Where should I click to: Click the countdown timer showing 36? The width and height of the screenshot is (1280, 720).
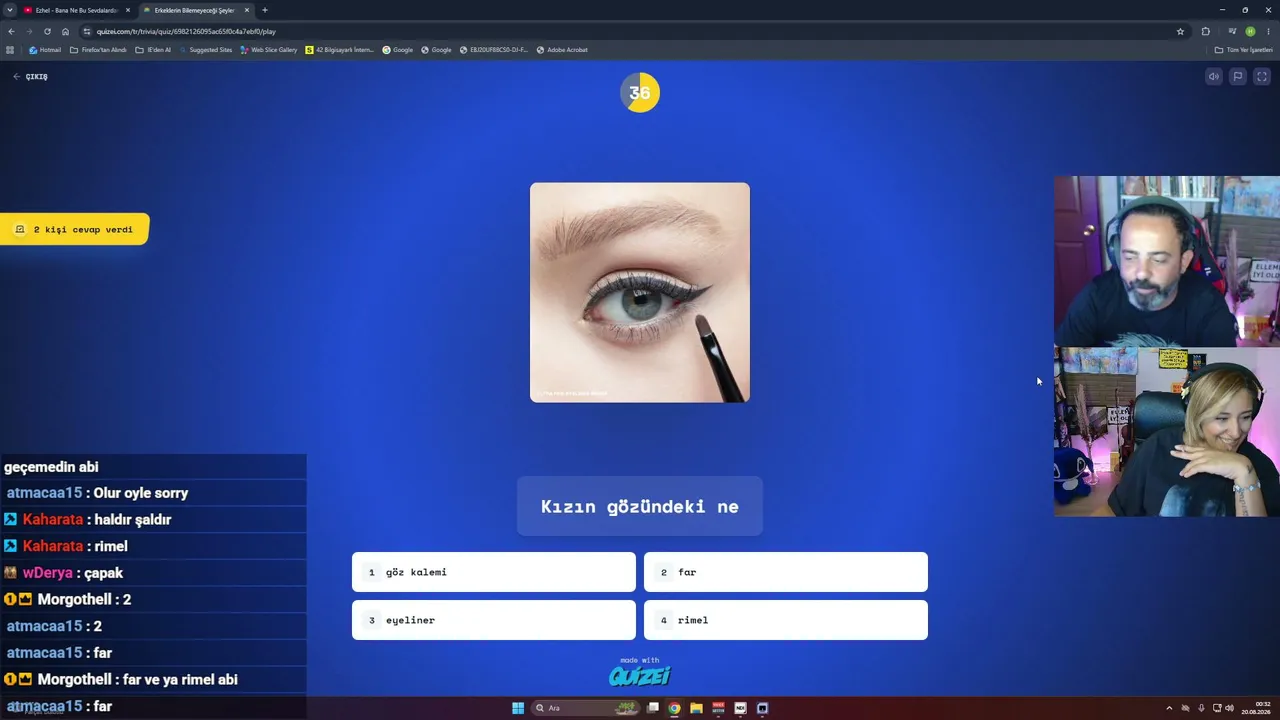[640, 93]
